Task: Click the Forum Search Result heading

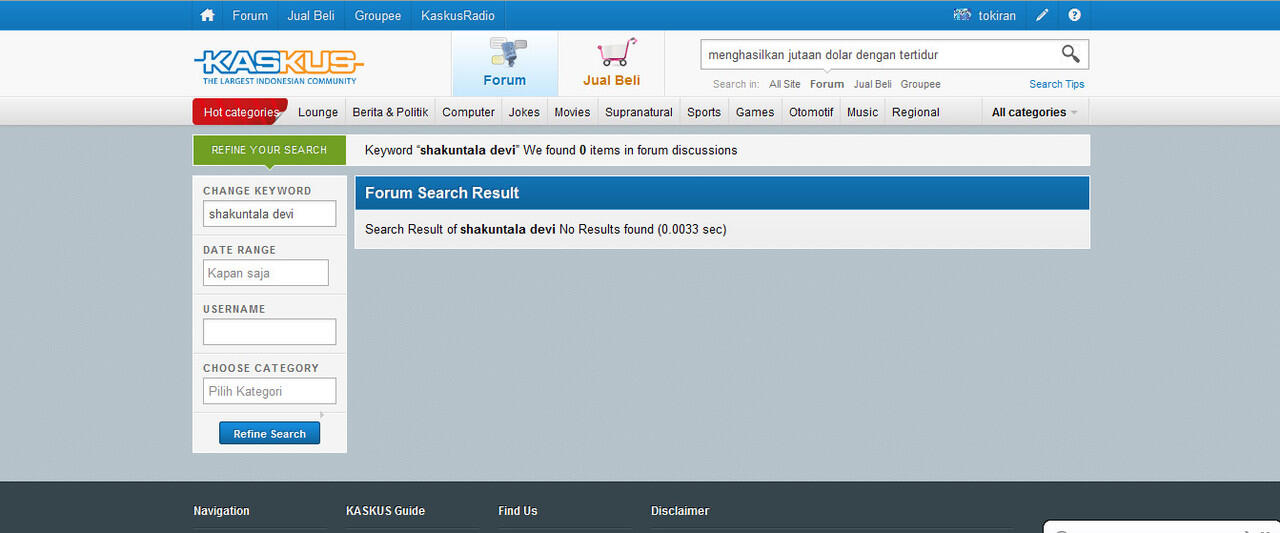Action: tap(442, 193)
